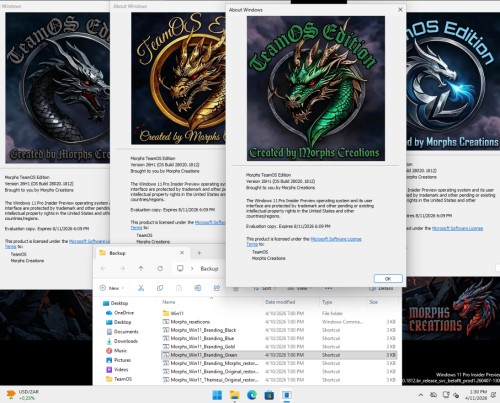
Task: Select Music in navigation pane
Action: [x=116, y=351]
